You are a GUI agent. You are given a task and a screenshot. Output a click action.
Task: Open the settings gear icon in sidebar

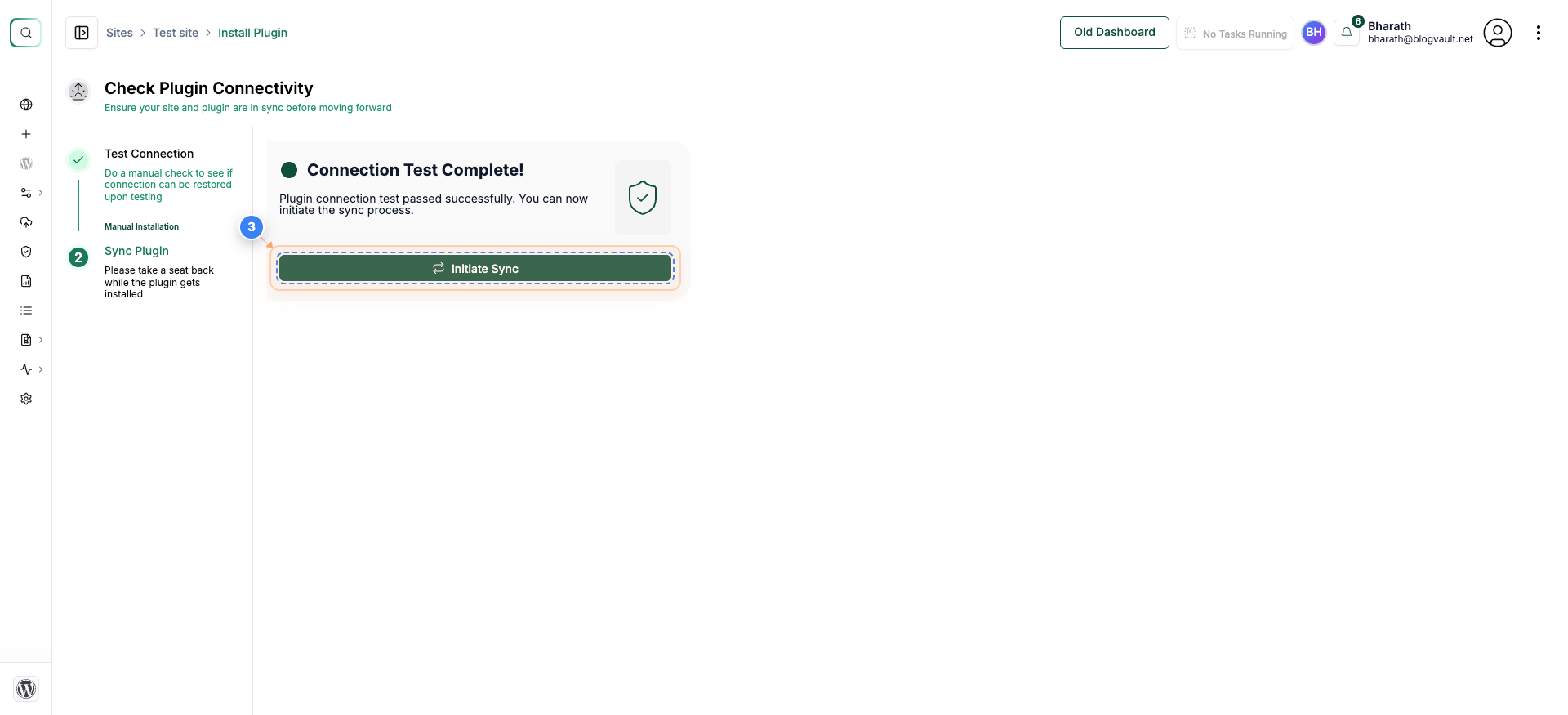click(x=26, y=399)
